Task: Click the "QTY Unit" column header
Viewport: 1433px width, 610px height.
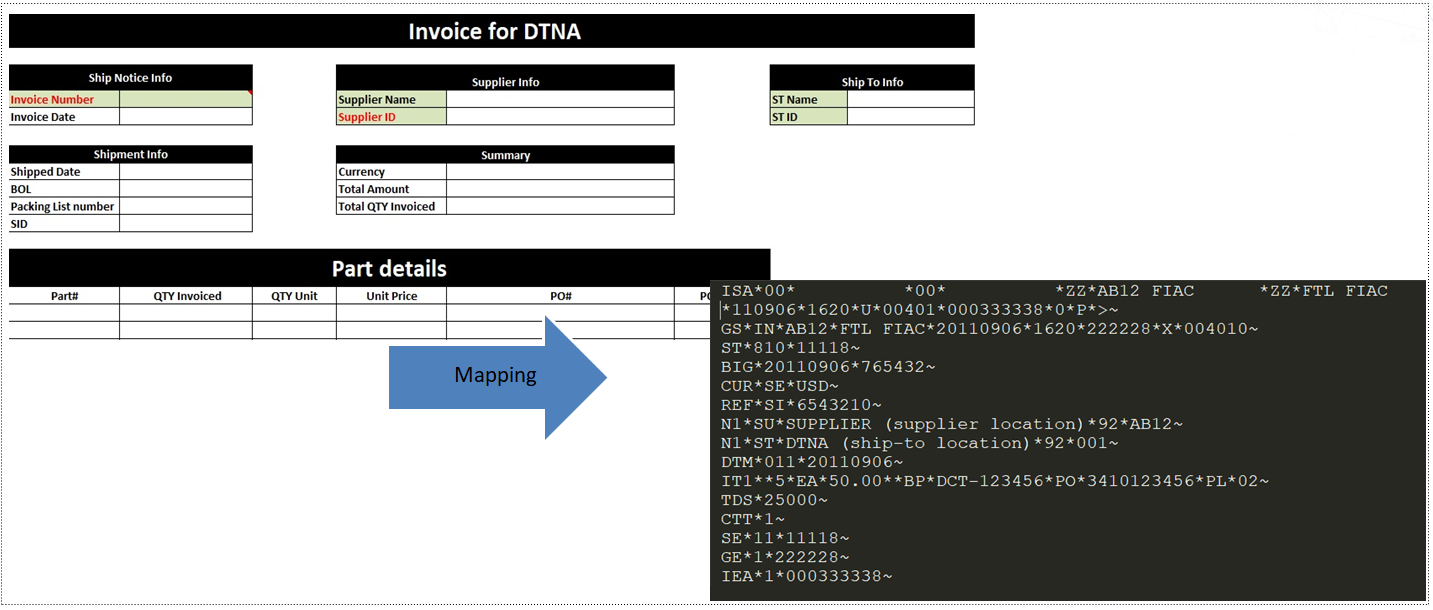Action: [x=294, y=296]
